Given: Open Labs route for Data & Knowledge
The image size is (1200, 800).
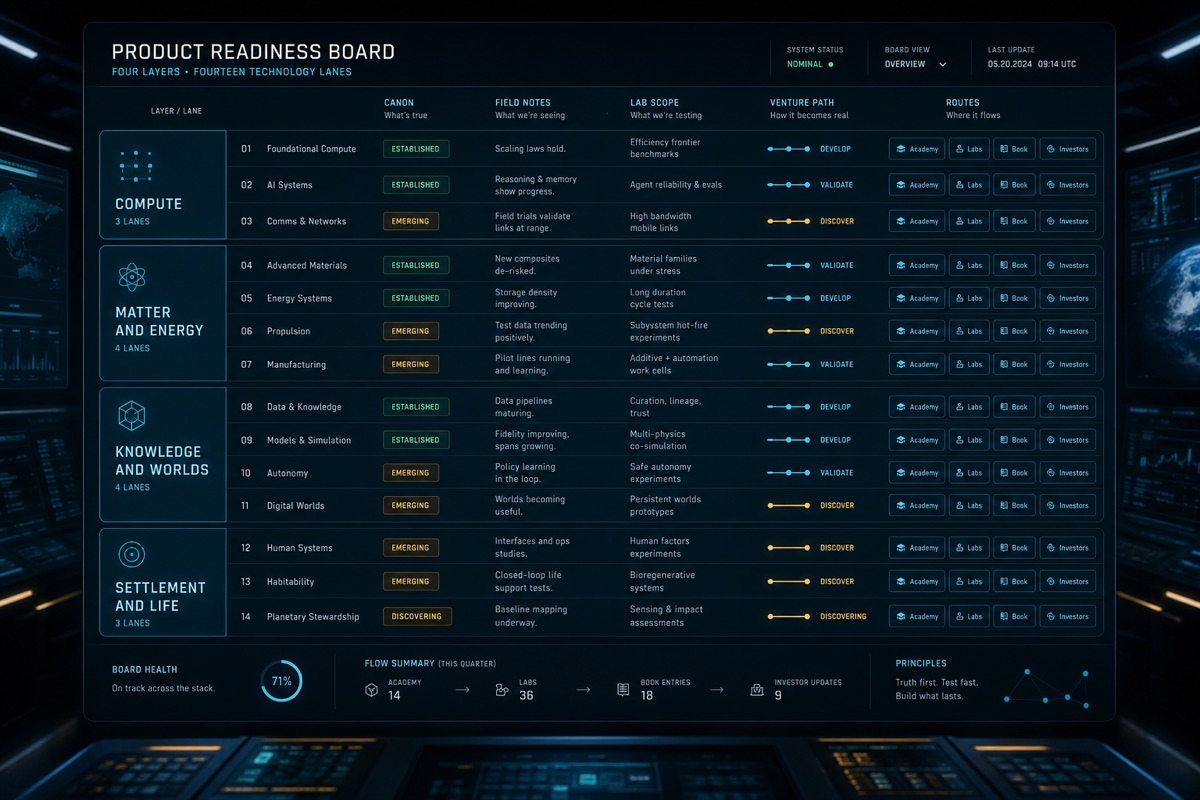Looking at the screenshot, I should (x=969, y=407).
